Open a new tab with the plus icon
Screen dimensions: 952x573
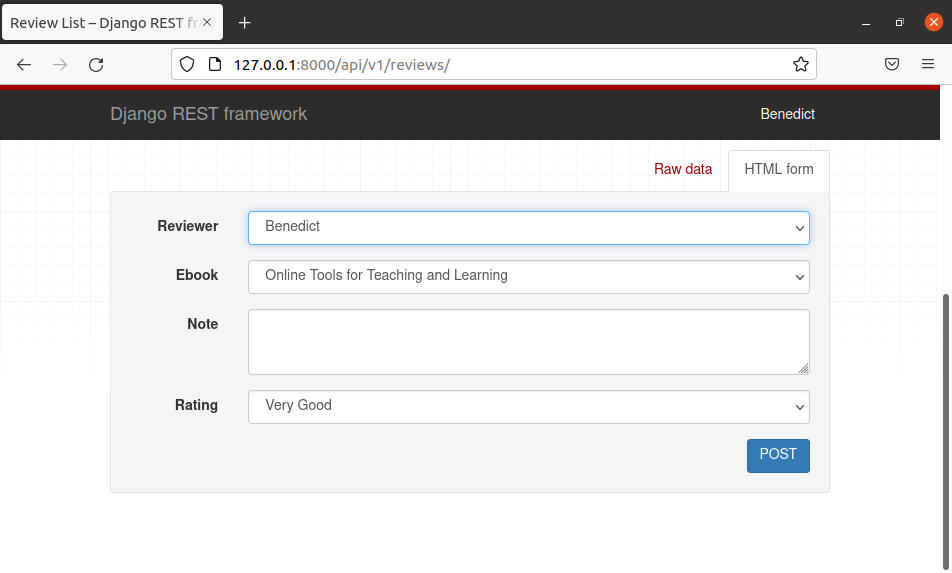(x=244, y=23)
